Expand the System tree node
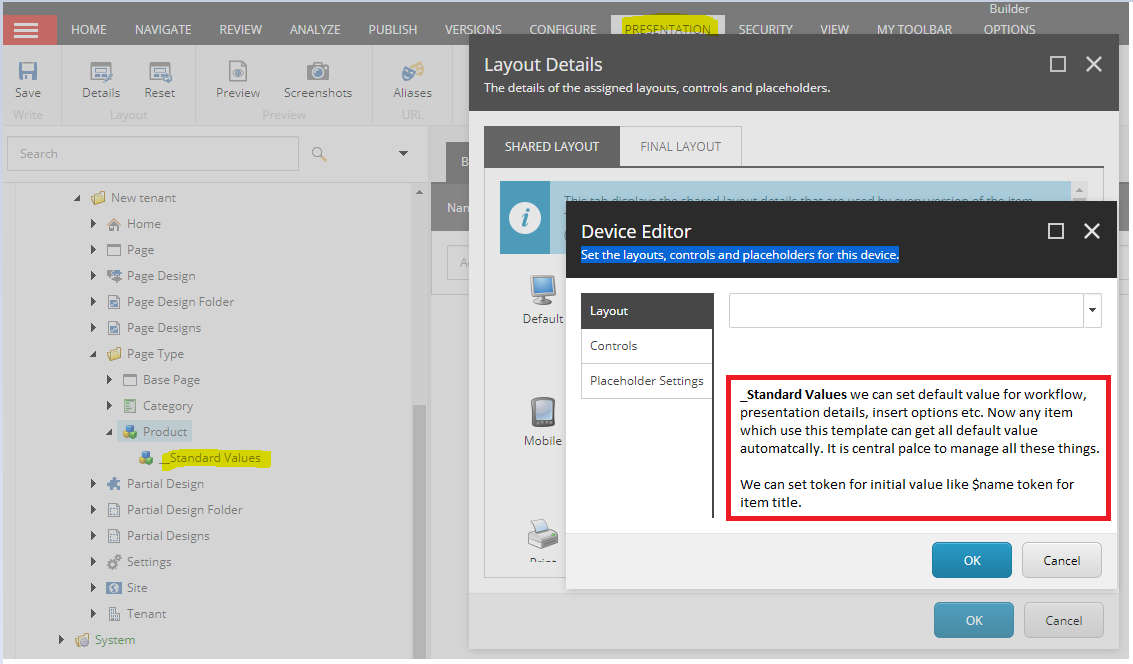Viewport: 1133px width, 664px height. coord(61,639)
